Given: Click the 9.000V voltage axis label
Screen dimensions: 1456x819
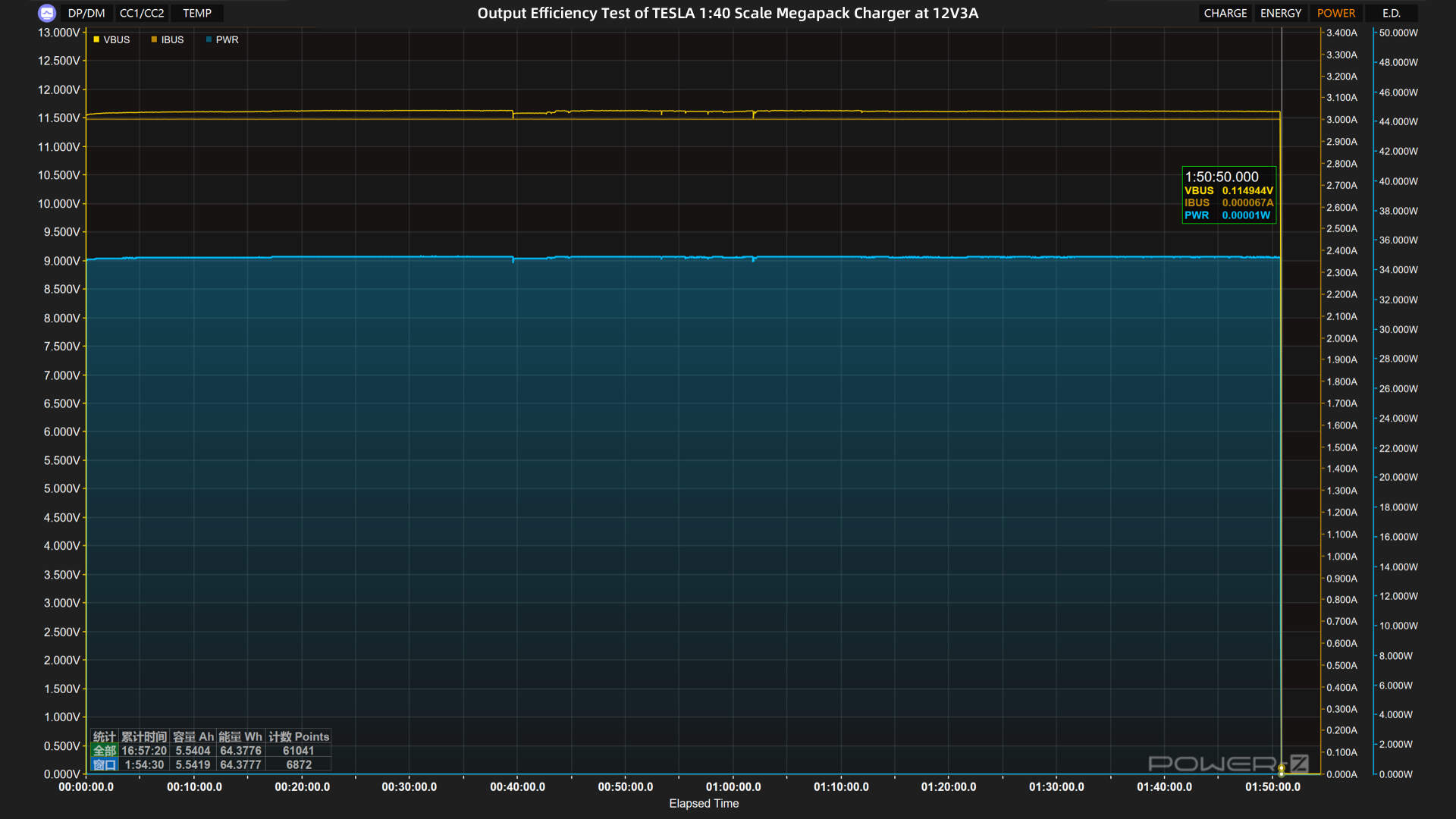Looking at the screenshot, I should (x=61, y=261).
